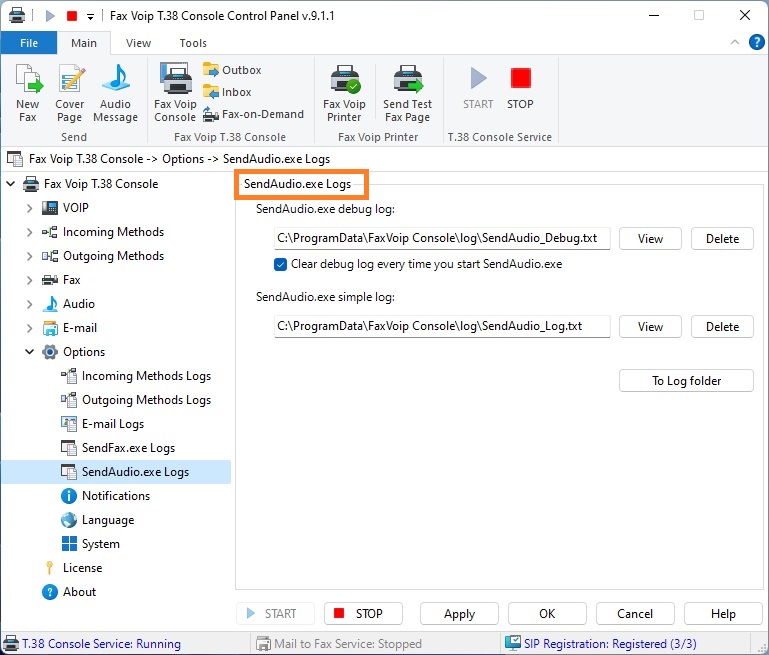Click the Apply button
This screenshot has width=769, height=655.
coord(460,613)
